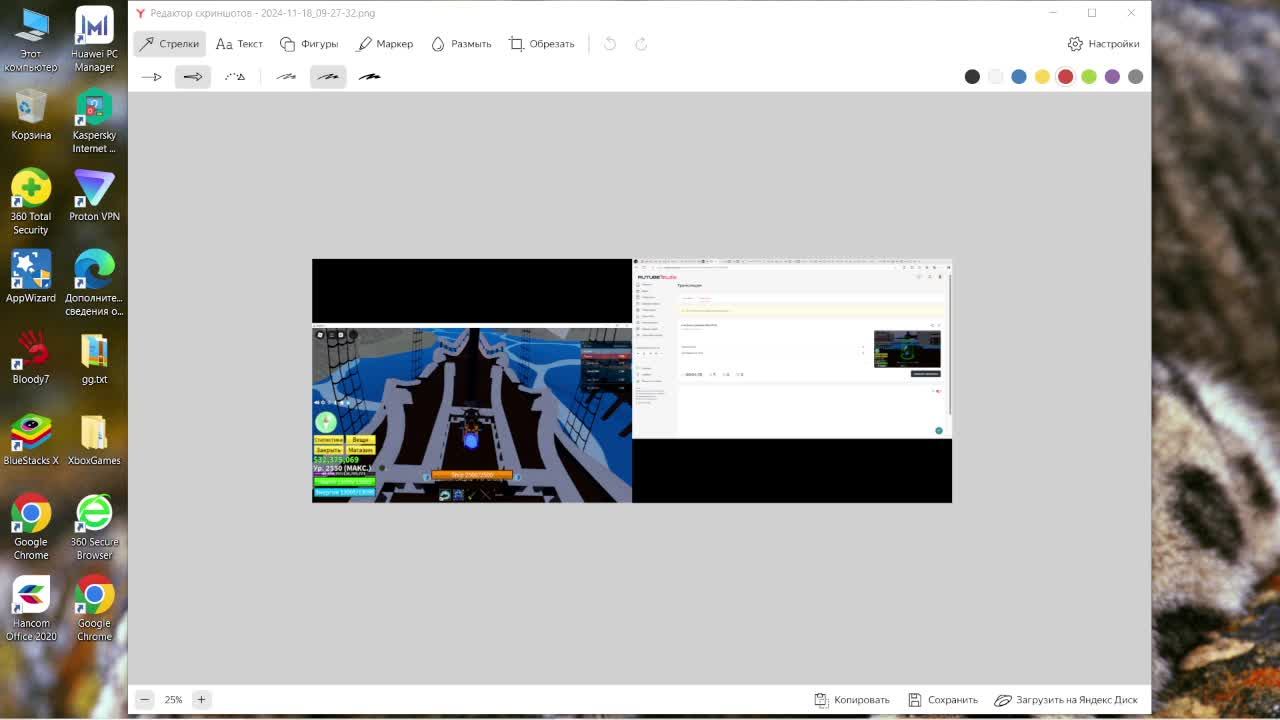Open Google Chrome above Hancom Office
The width and height of the screenshot is (1280, 720).
[31, 527]
